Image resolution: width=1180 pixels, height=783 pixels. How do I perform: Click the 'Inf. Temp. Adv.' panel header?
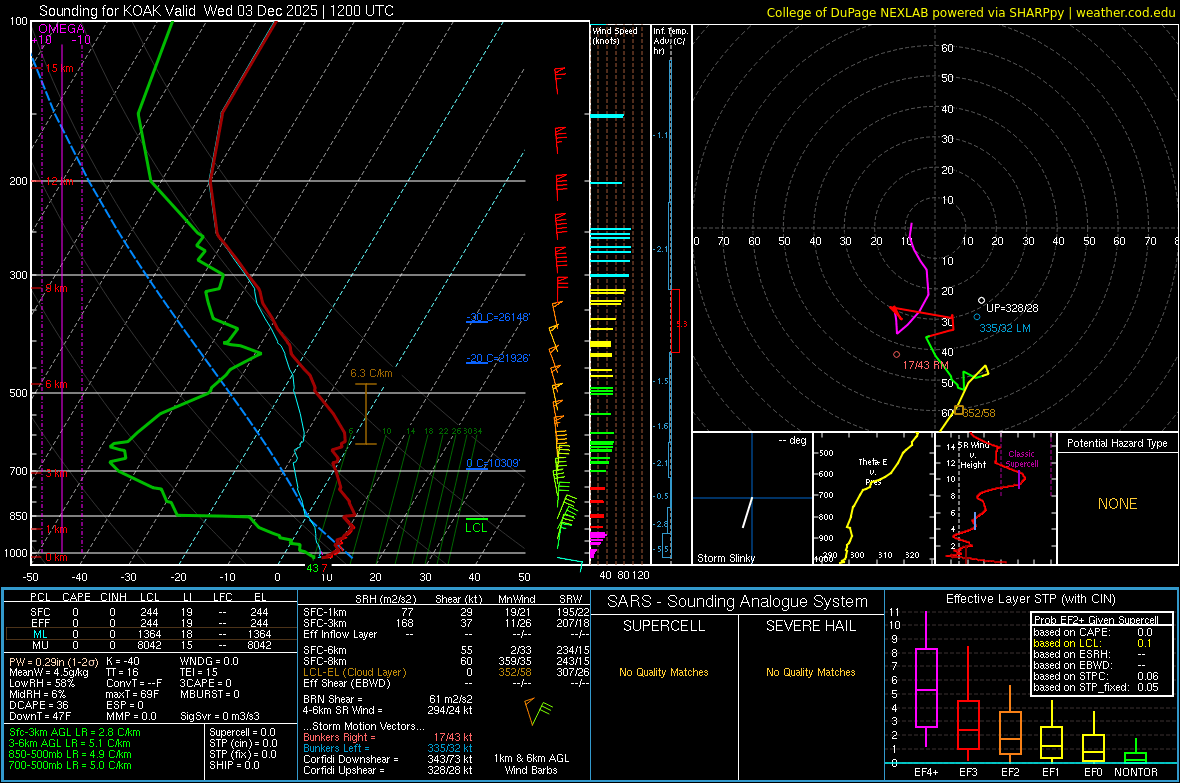(x=670, y=41)
